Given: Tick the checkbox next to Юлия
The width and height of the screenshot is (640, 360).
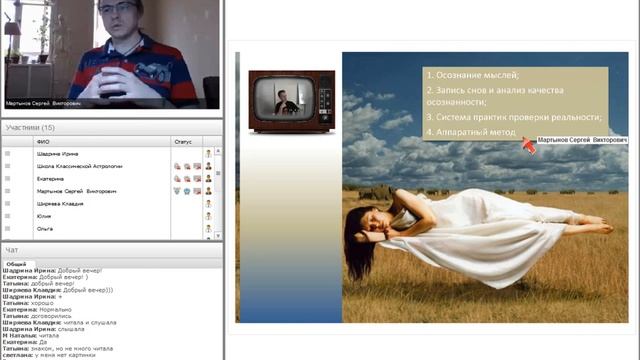Looking at the screenshot, I should (x=7, y=216).
